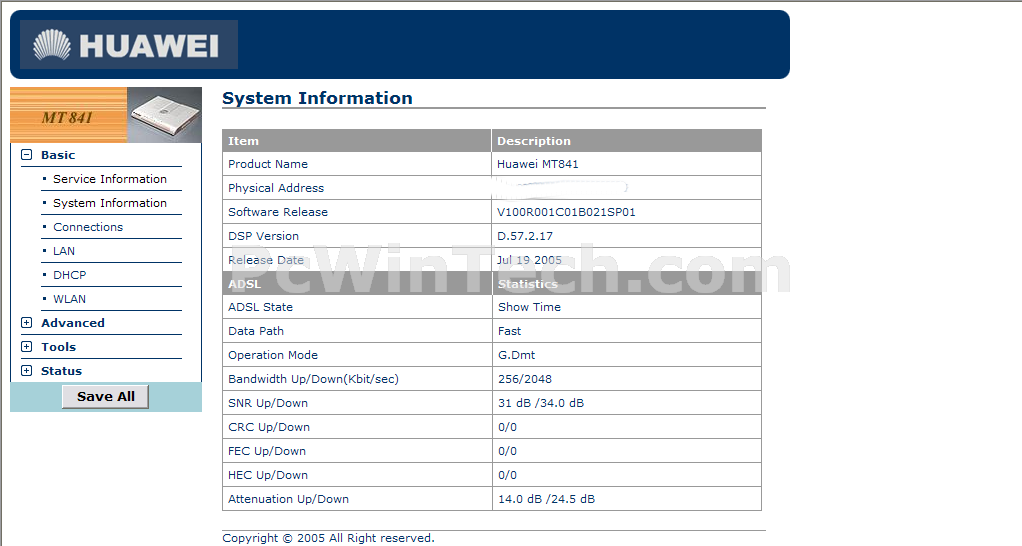This screenshot has width=1022, height=546.
Task: Open the Basic menu heading
Action: [x=58, y=155]
